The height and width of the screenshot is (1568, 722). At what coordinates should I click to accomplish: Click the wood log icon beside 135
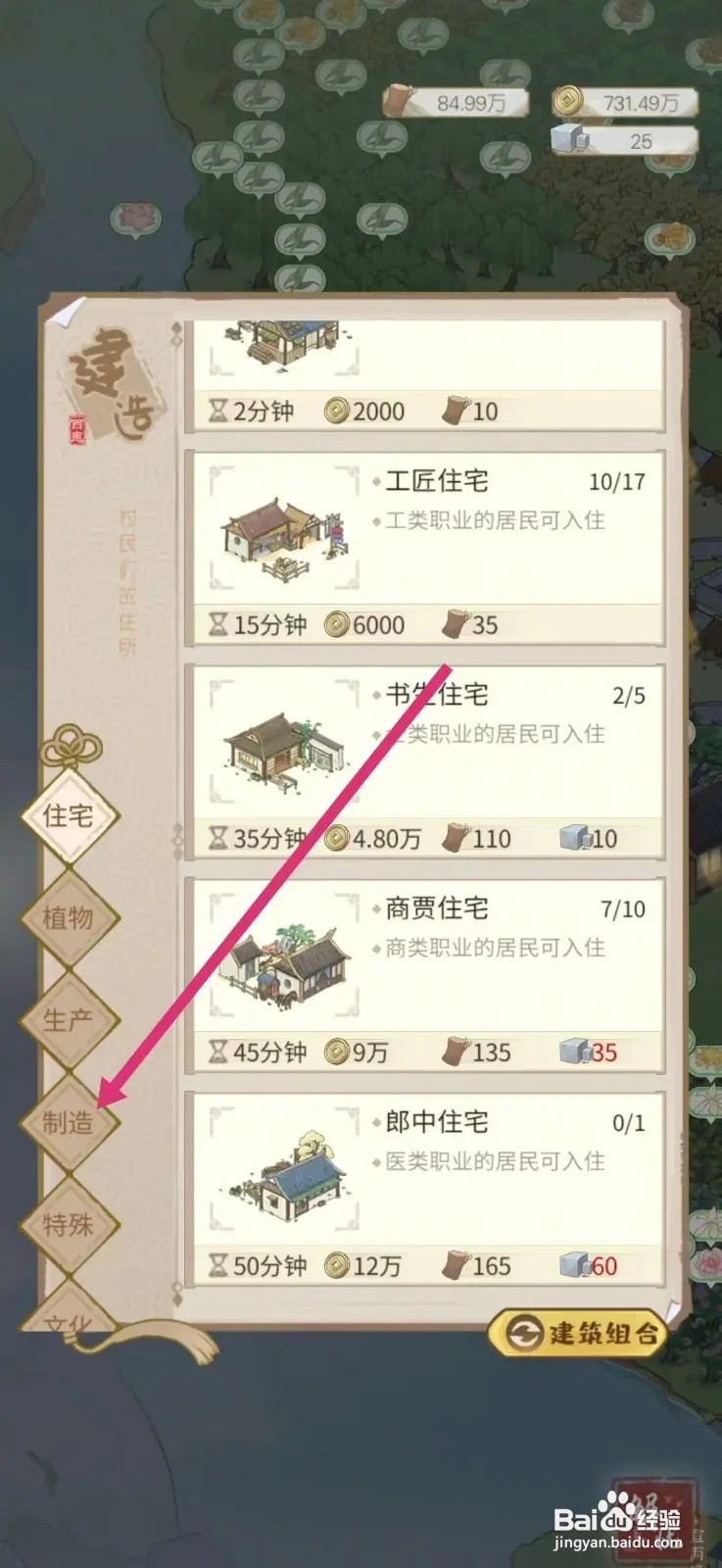[455, 1052]
